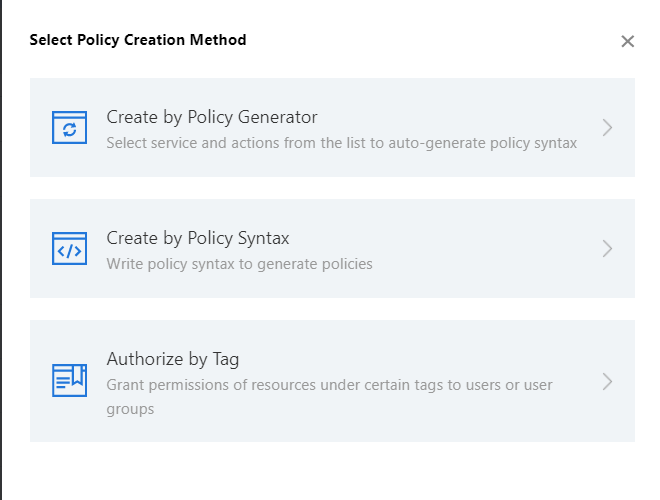Expand the Authorize by Tag chevron
The image size is (660, 500).
607,381
